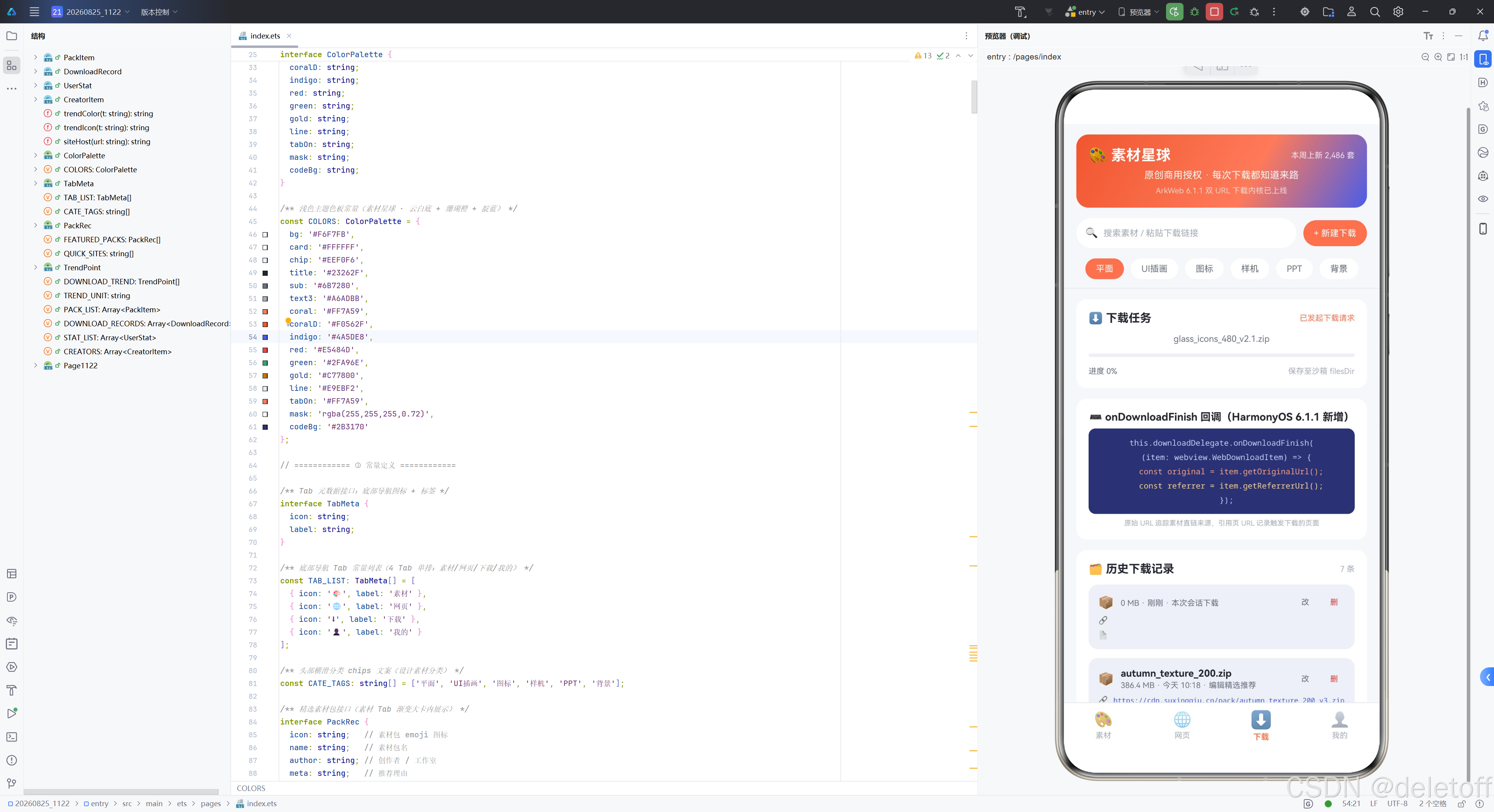Click the red Stop button in toolbar
1494x812 pixels.
pos(1214,12)
